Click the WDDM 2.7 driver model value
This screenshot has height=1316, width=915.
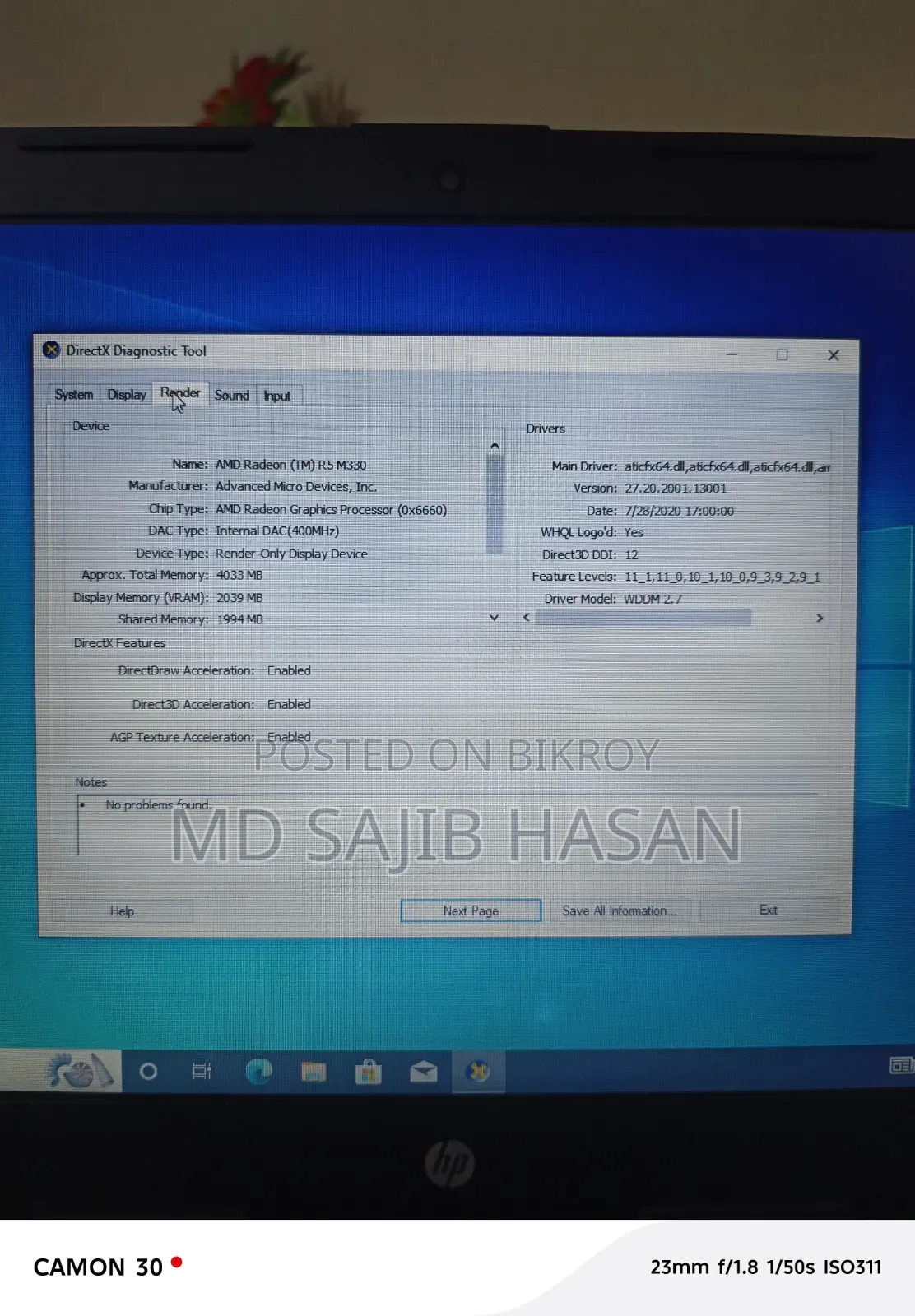(653, 599)
